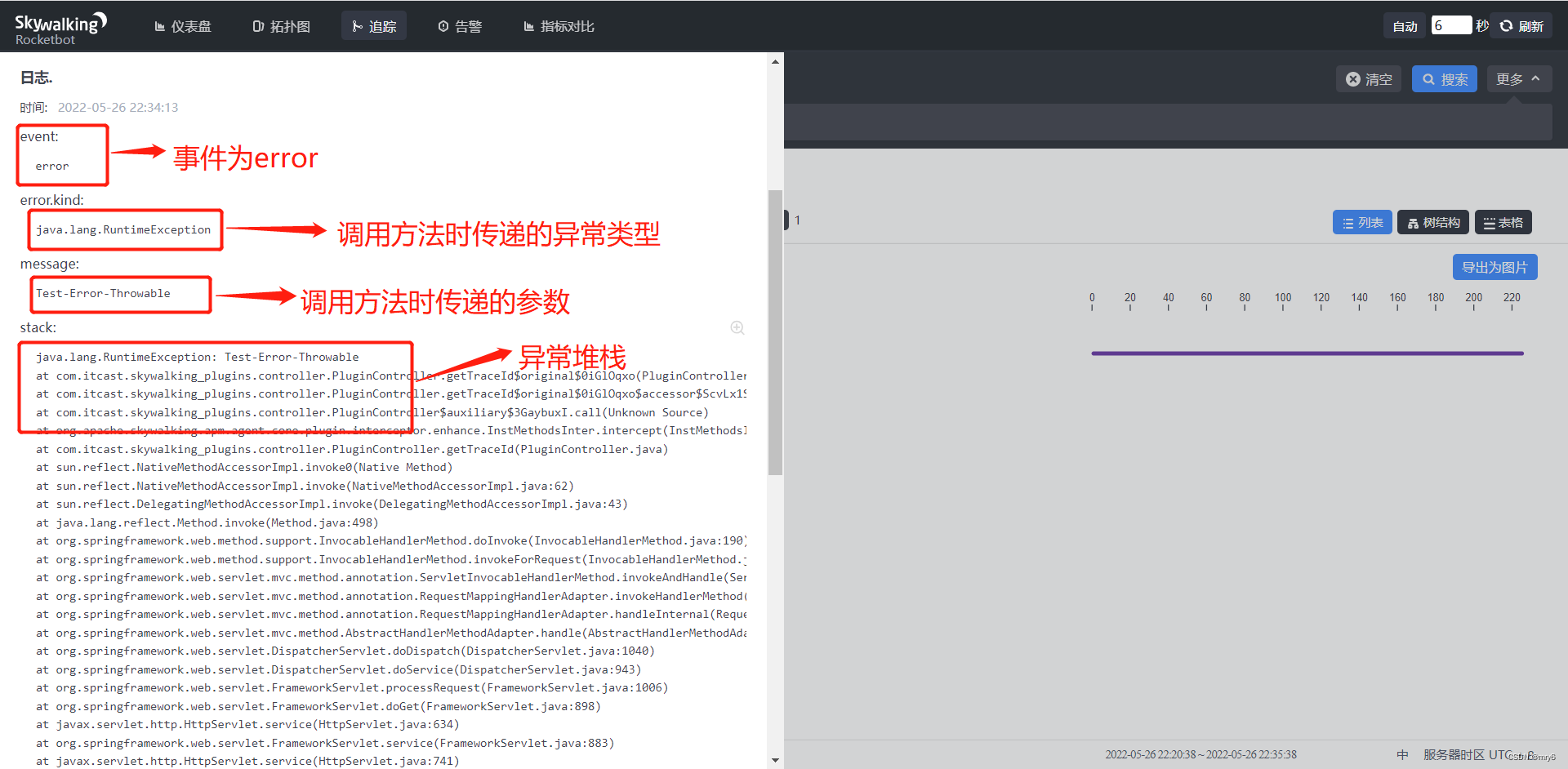
Task: Click the 中 language switch at bottom
Action: tap(1402, 754)
